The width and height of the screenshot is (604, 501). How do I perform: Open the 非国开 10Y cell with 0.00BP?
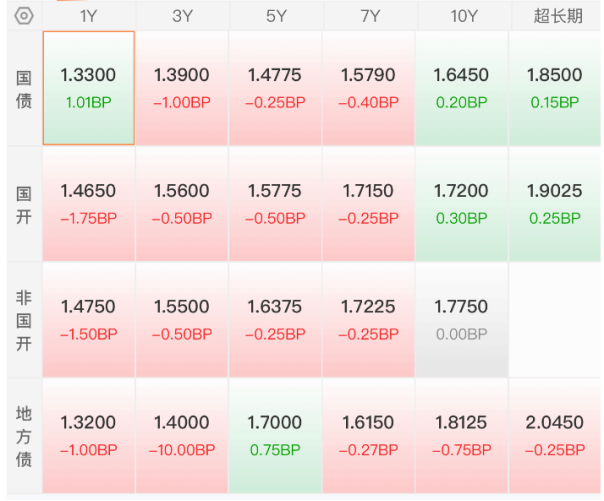tap(461, 320)
